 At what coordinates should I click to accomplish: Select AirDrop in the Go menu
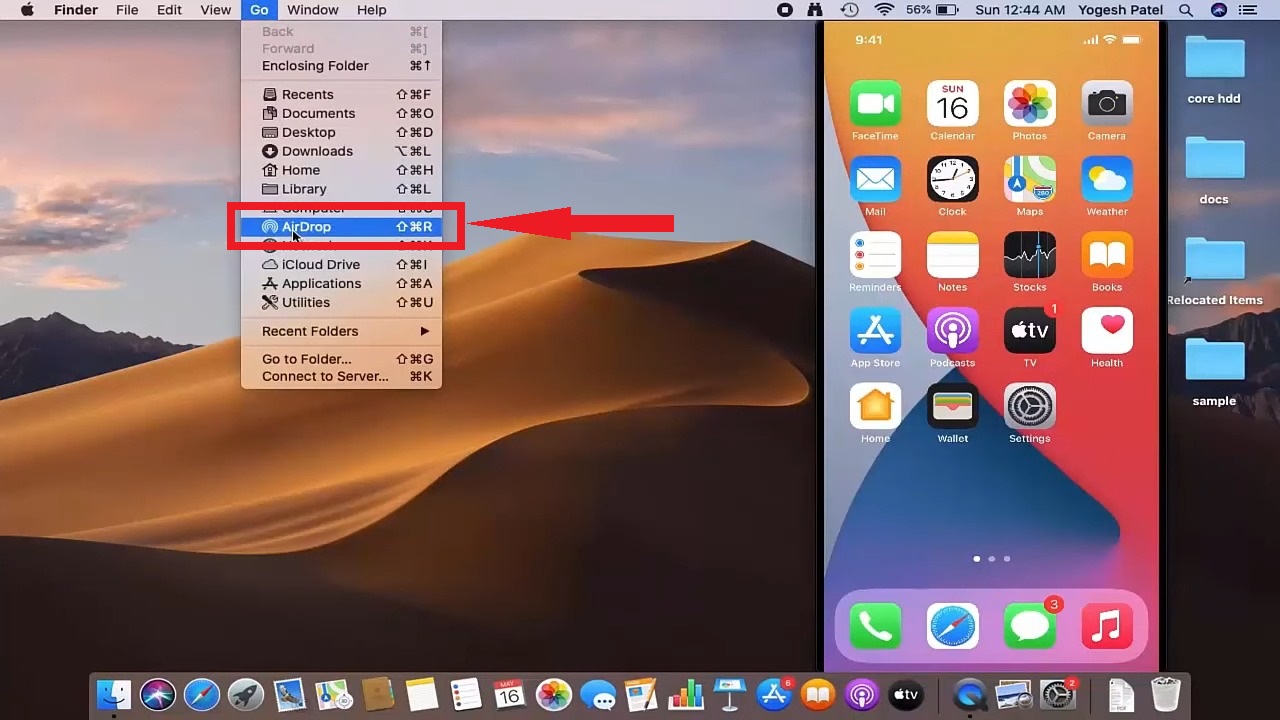pyautogui.click(x=306, y=226)
